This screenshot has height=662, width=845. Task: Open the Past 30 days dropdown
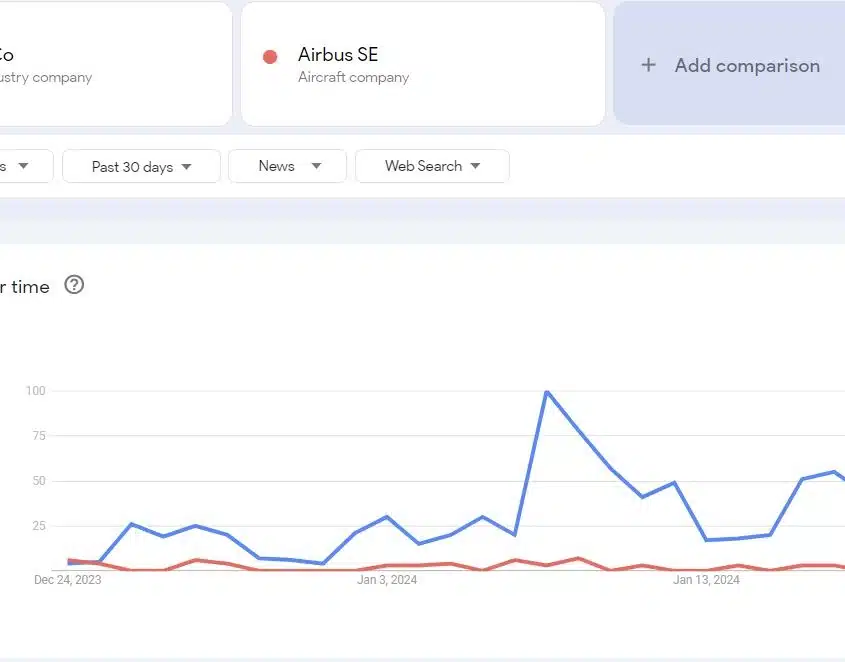pyautogui.click(x=141, y=167)
